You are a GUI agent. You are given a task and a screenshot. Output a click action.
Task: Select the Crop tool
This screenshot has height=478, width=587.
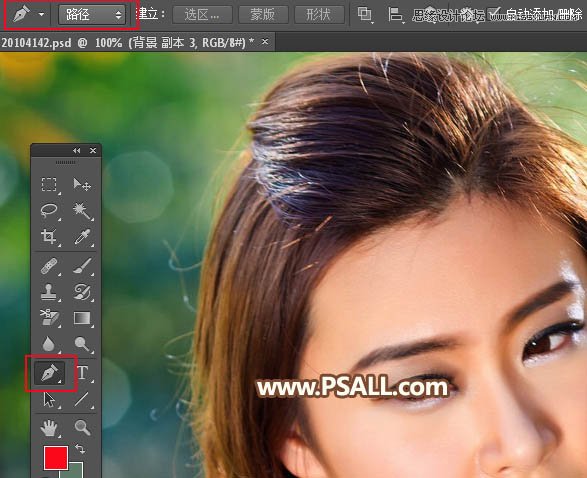(x=49, y=237)
